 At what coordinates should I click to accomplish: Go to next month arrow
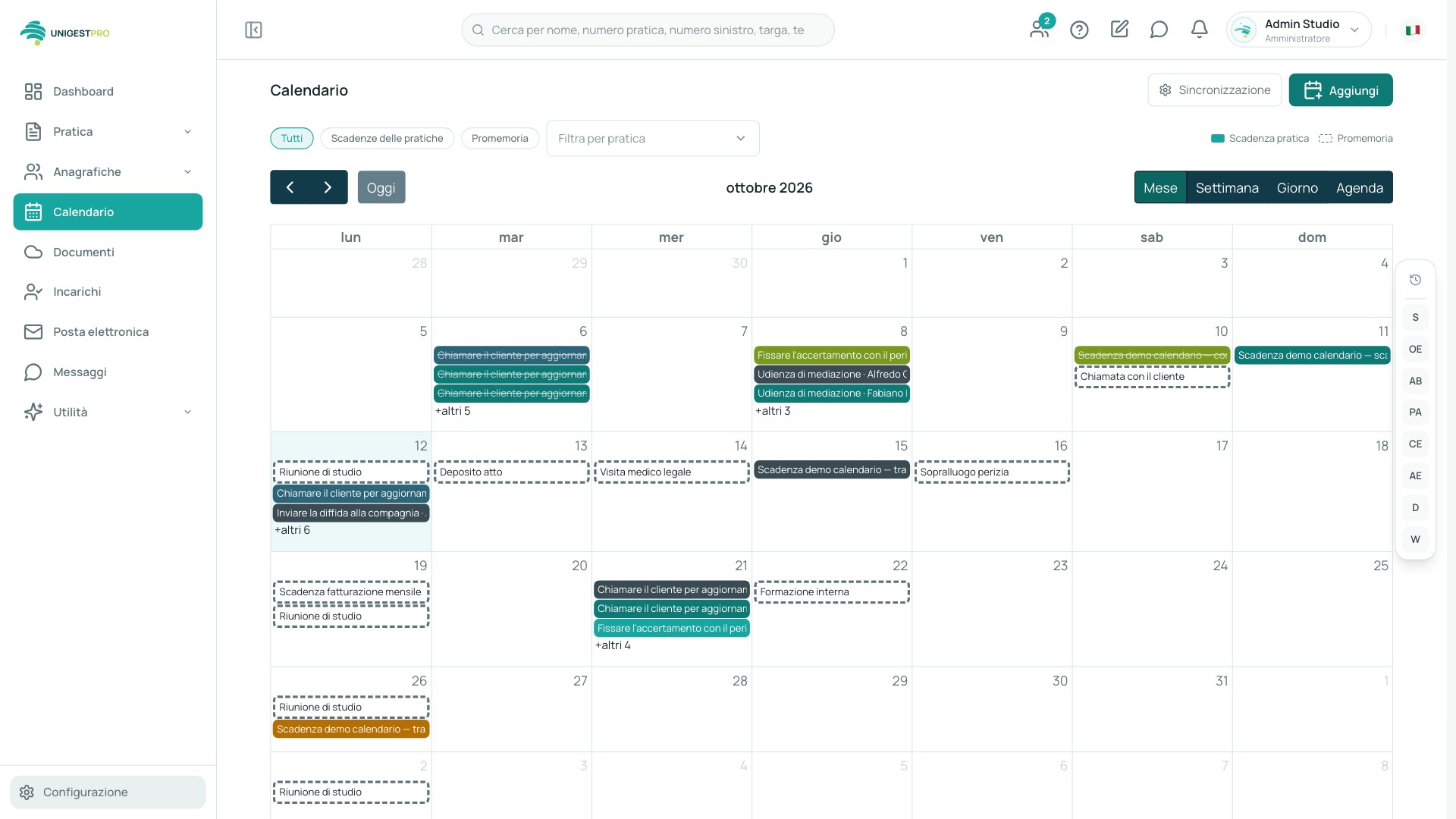point(328,187)
